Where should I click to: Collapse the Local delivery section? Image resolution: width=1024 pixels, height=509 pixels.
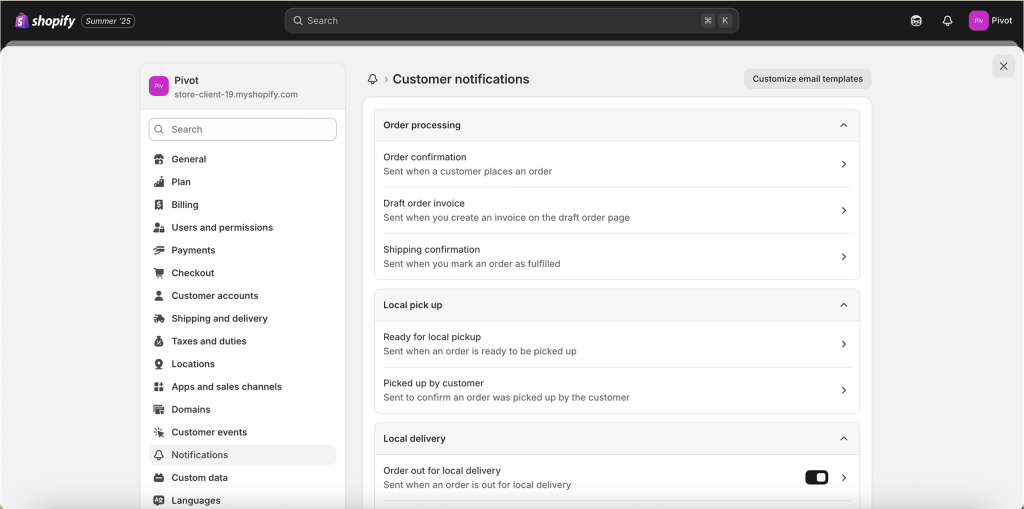point(844,439)
